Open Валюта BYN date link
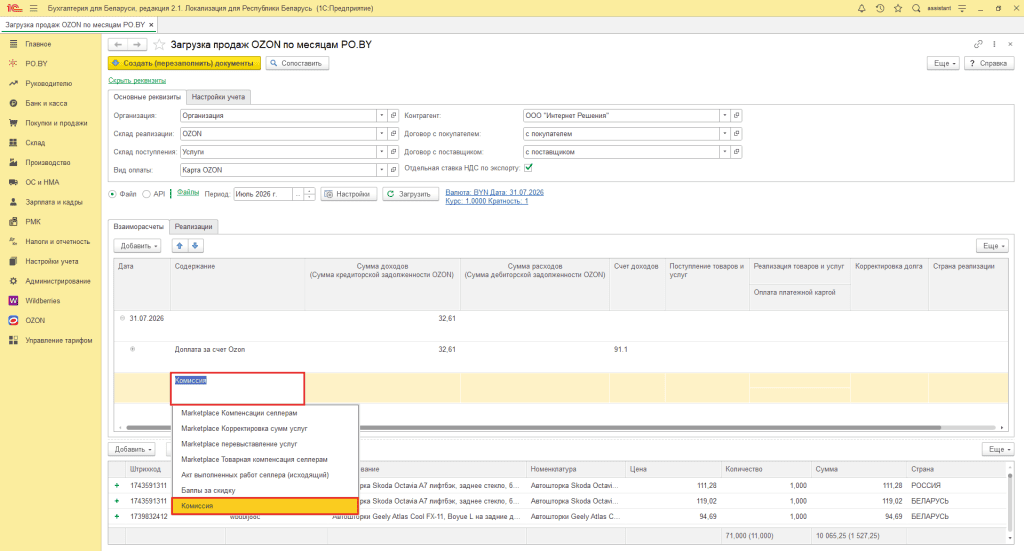This screenshot has width=1024, height=551. click(x=494, y=193)
